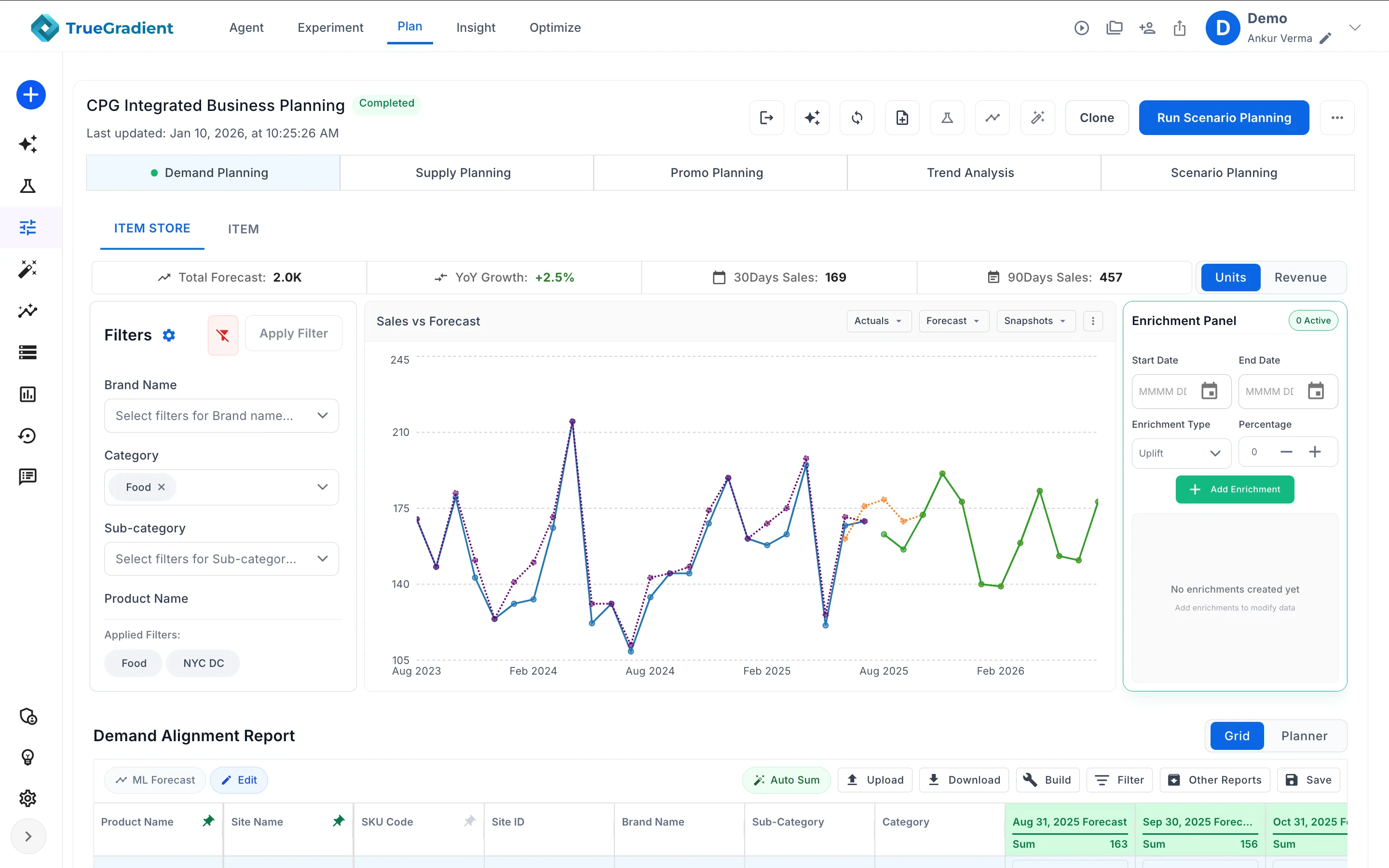Click the refresh sync icon in header toolbar
Viewport: 1389px width, 868px height.
click(x=857, y=118)
